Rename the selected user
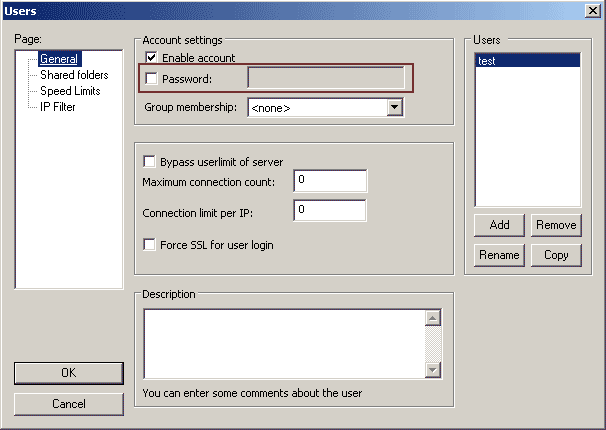Screen dimensions: 606x430 click(499, 255)
